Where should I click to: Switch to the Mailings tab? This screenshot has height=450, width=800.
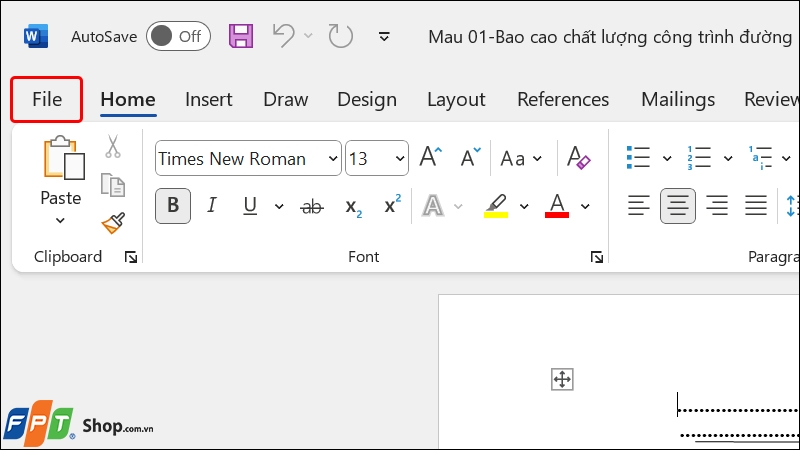(678, 99)
